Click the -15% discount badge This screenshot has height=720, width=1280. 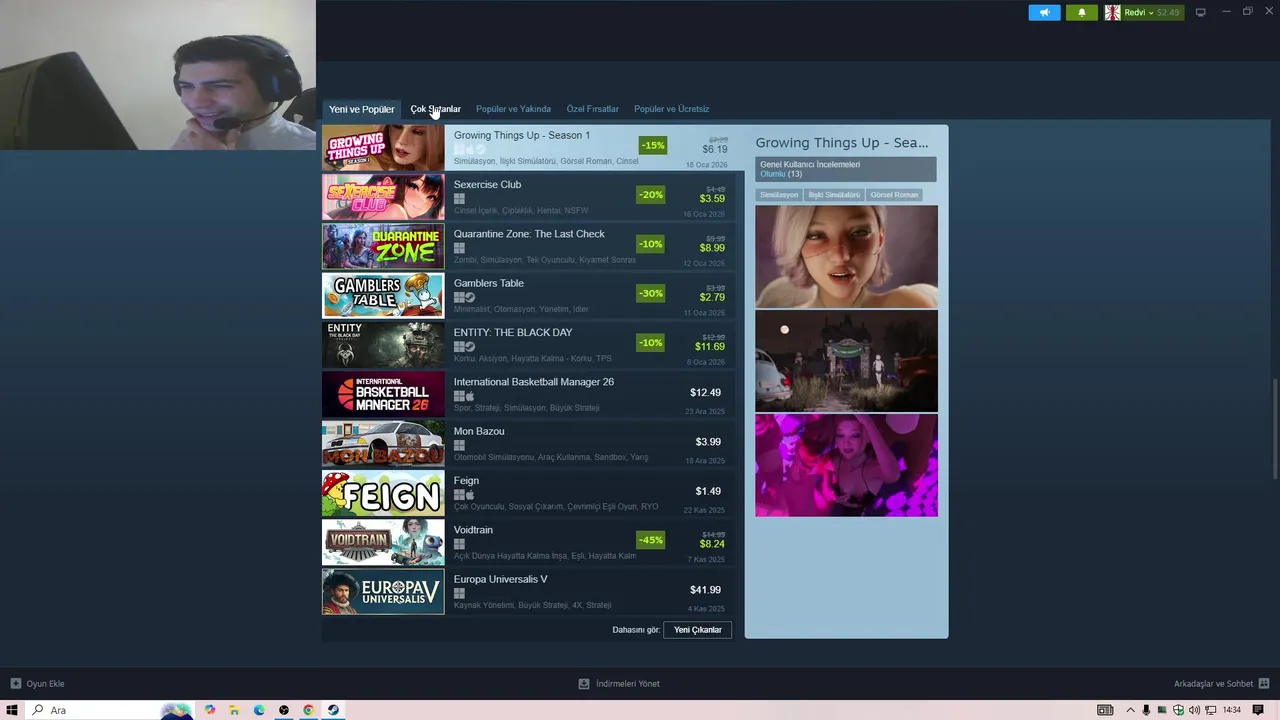653,145
